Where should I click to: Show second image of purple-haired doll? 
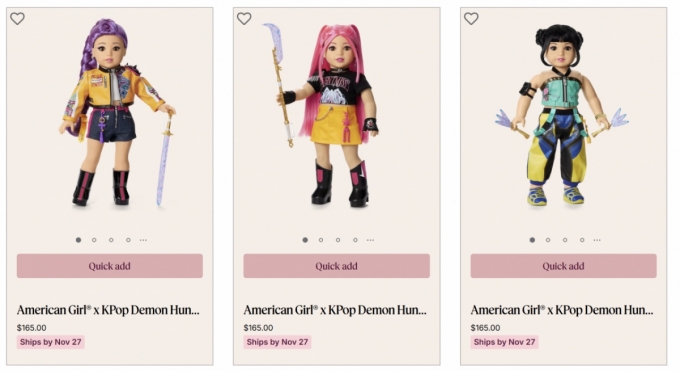94,240
